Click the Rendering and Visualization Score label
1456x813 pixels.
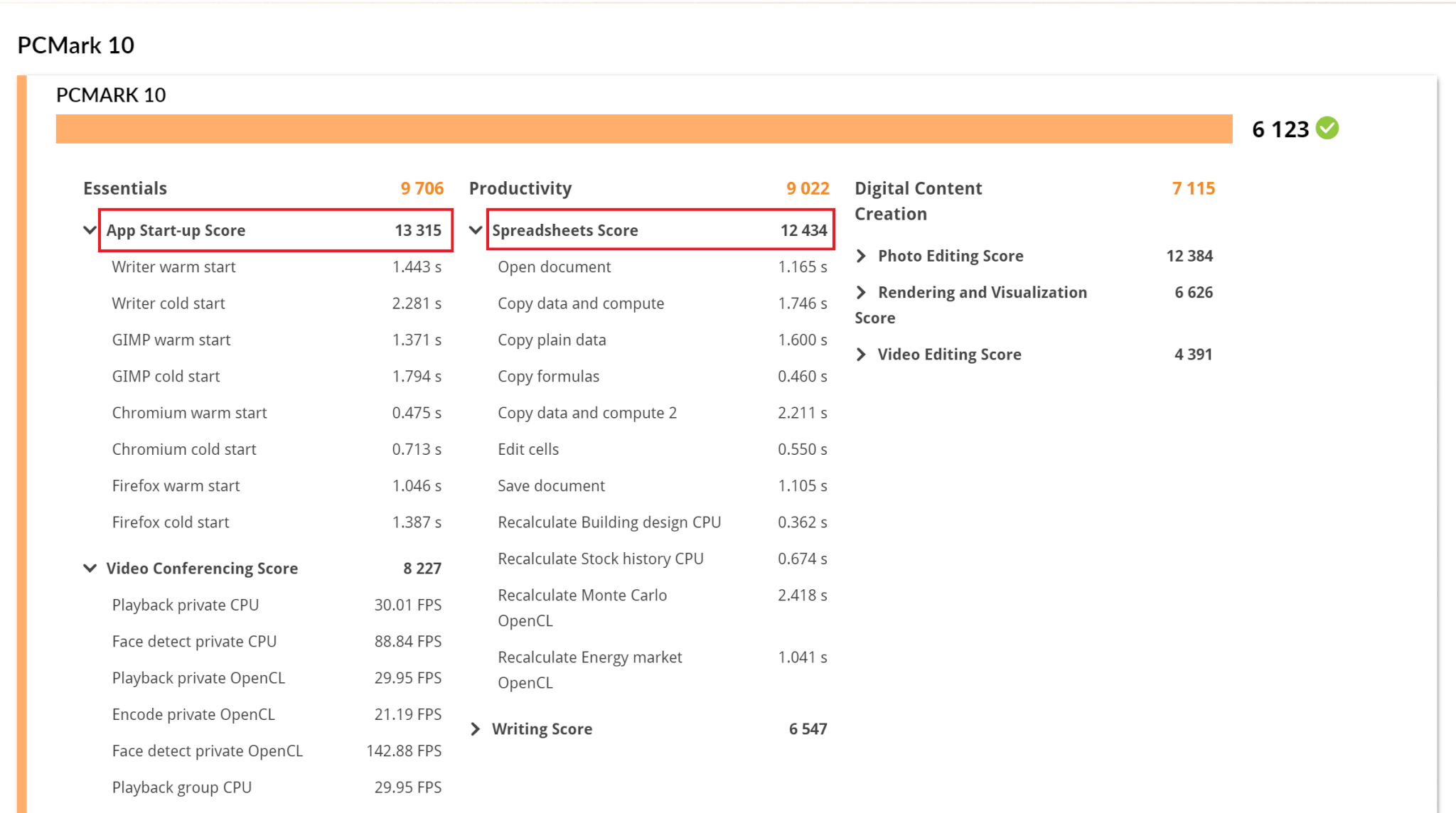click(x=971, y=305)
